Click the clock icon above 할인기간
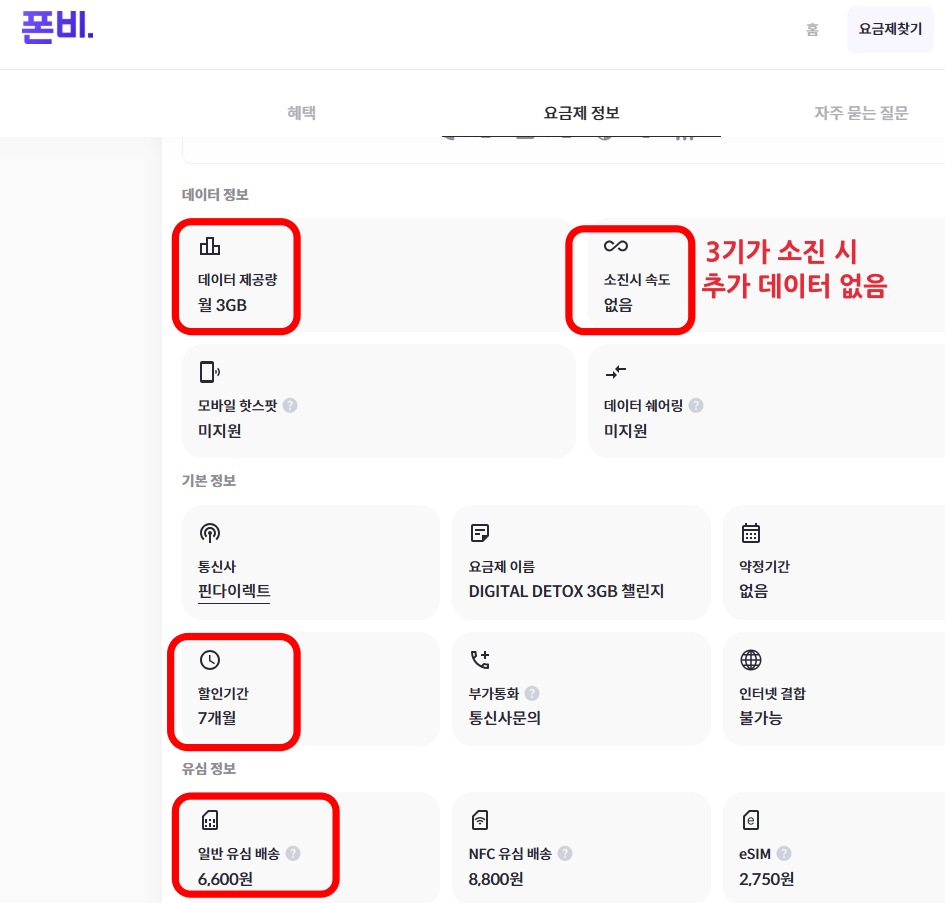 coord(209,659)
